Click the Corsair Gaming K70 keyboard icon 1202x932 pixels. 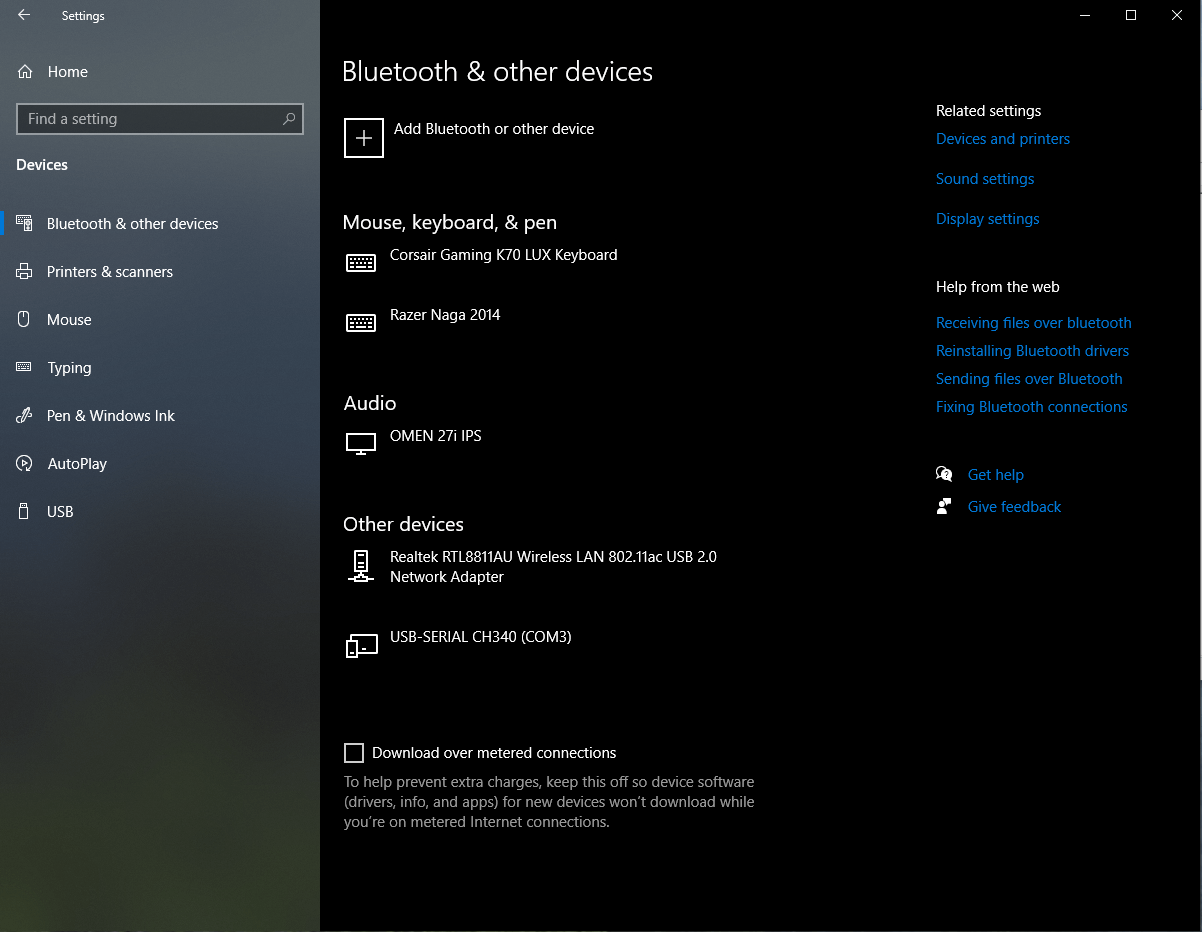pos(361,262)
